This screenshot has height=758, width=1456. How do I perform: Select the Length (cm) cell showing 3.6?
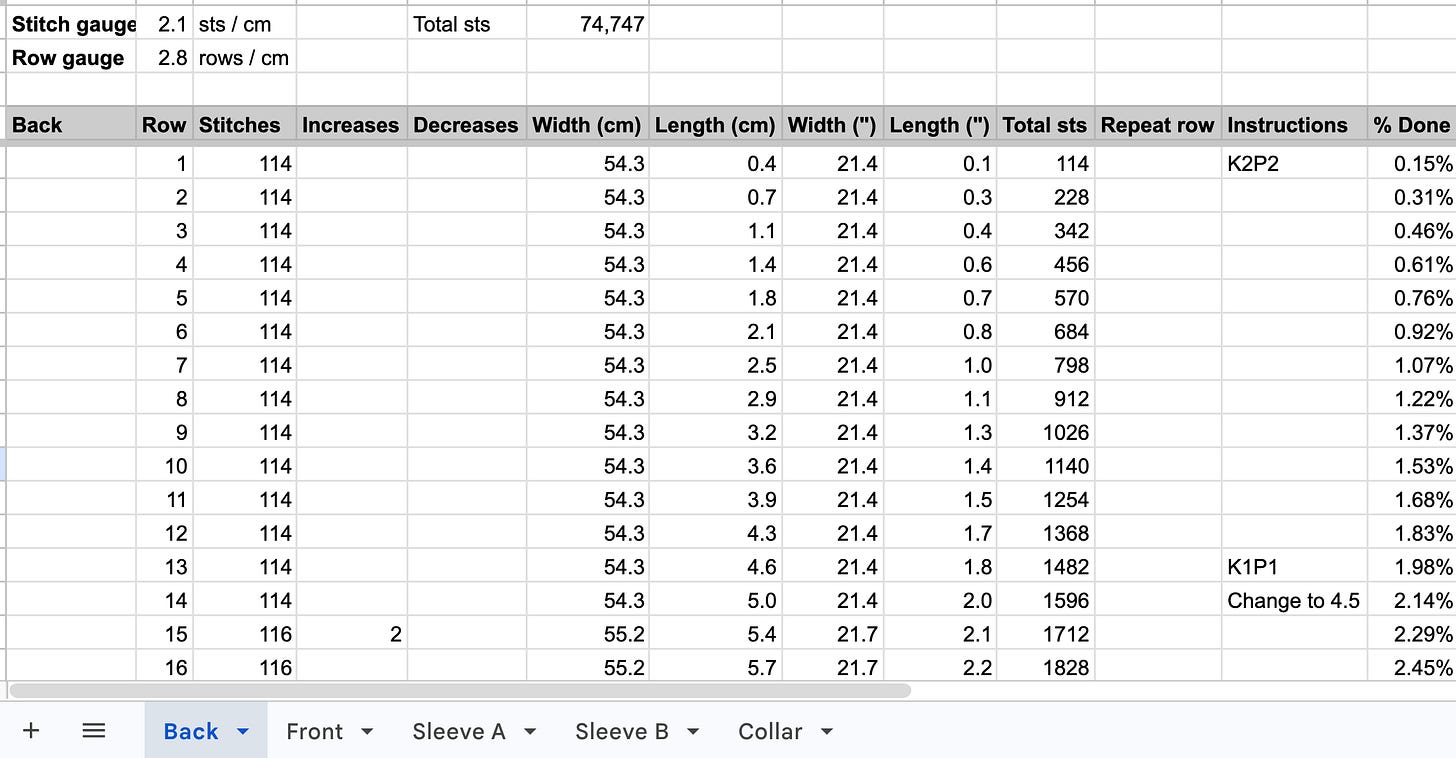pyautogui.click(x=715, y=466)
